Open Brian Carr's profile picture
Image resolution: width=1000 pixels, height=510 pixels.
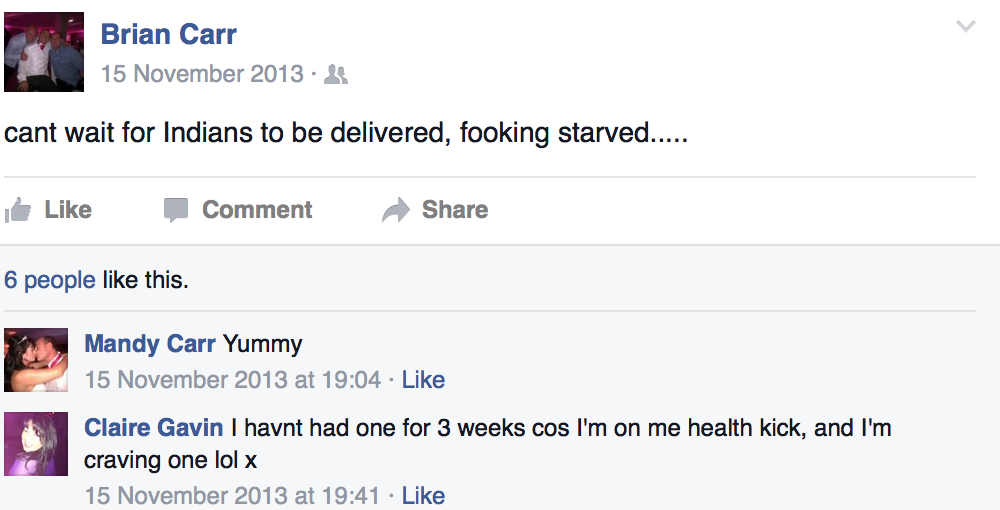pyautogui.click(x=44, y=52)
